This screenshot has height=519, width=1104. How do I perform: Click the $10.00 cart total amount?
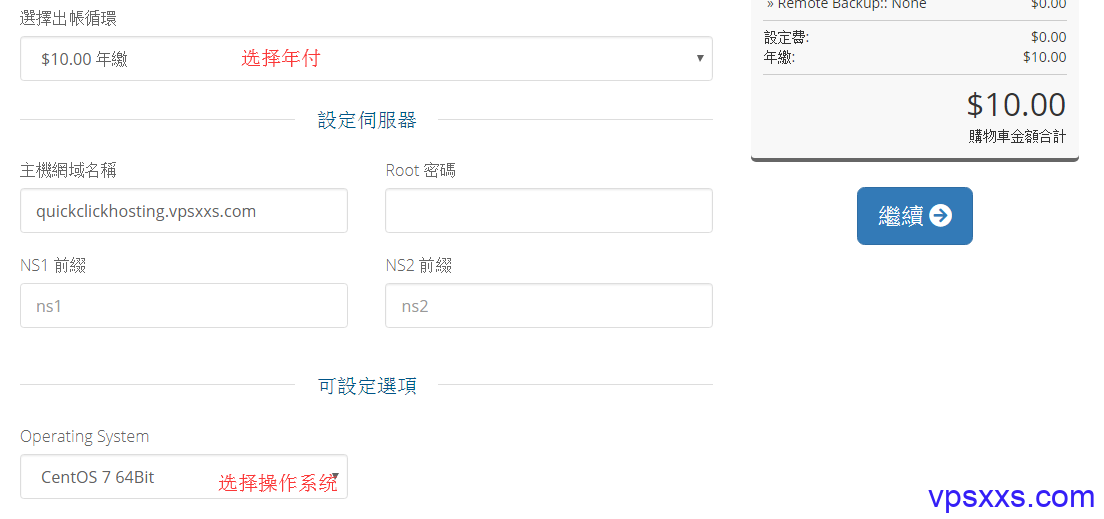pyautogui.click(x=1016, y=105)
